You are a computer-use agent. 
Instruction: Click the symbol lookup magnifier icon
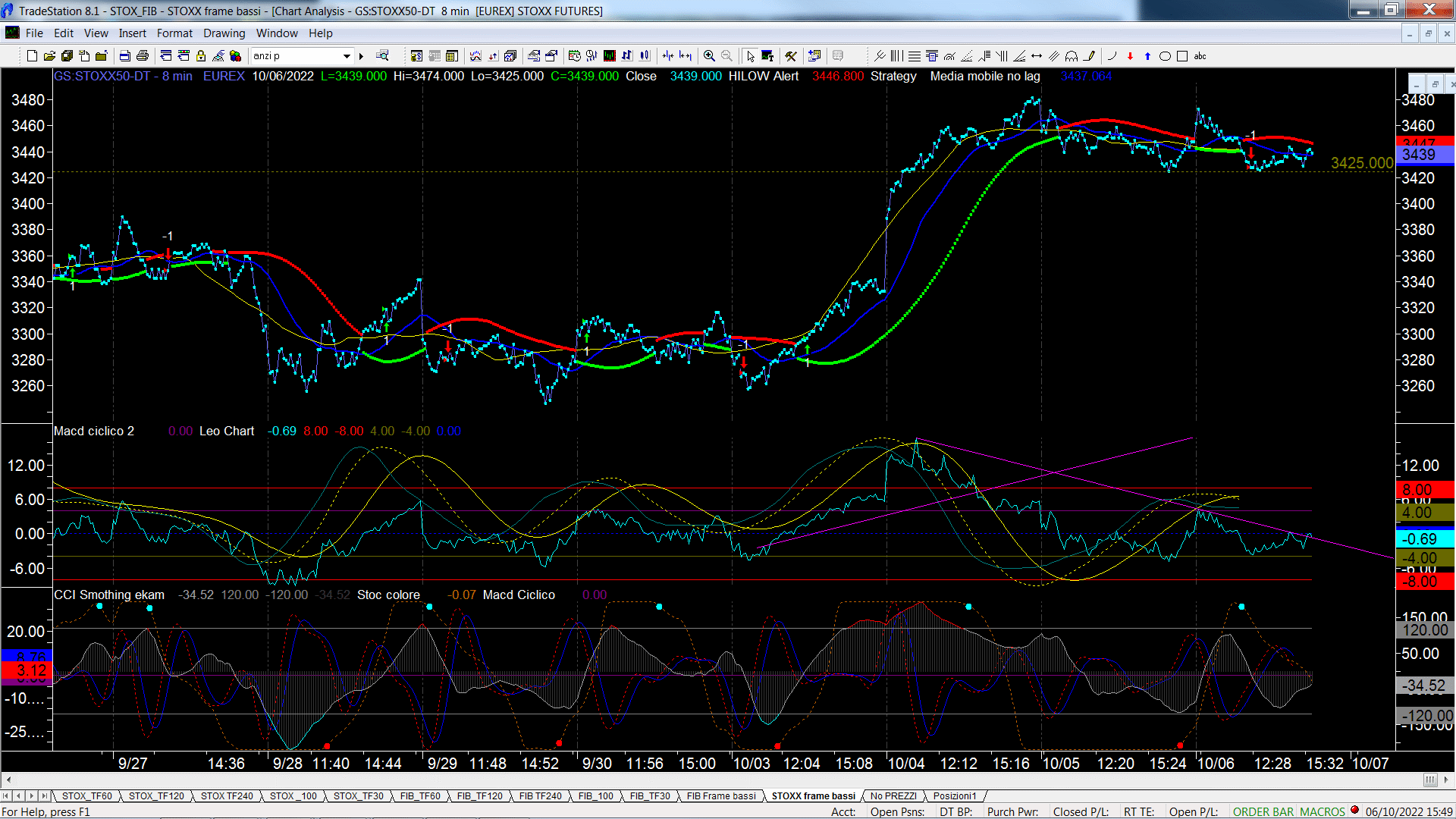(382, 56)
